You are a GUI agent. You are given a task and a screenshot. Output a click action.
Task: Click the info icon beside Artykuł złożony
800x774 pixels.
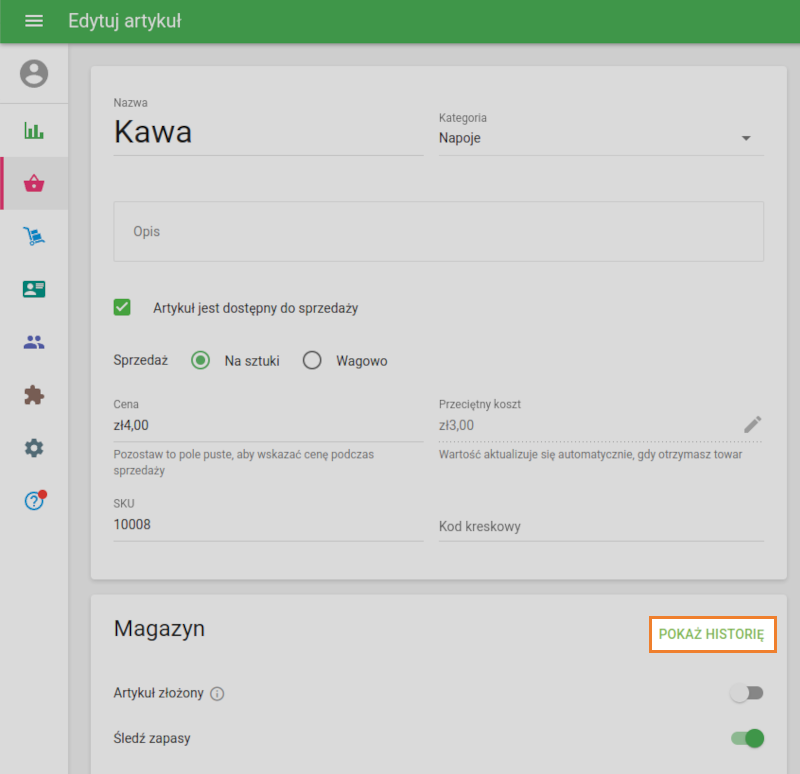pyautogui.click(x=218, y=693)
